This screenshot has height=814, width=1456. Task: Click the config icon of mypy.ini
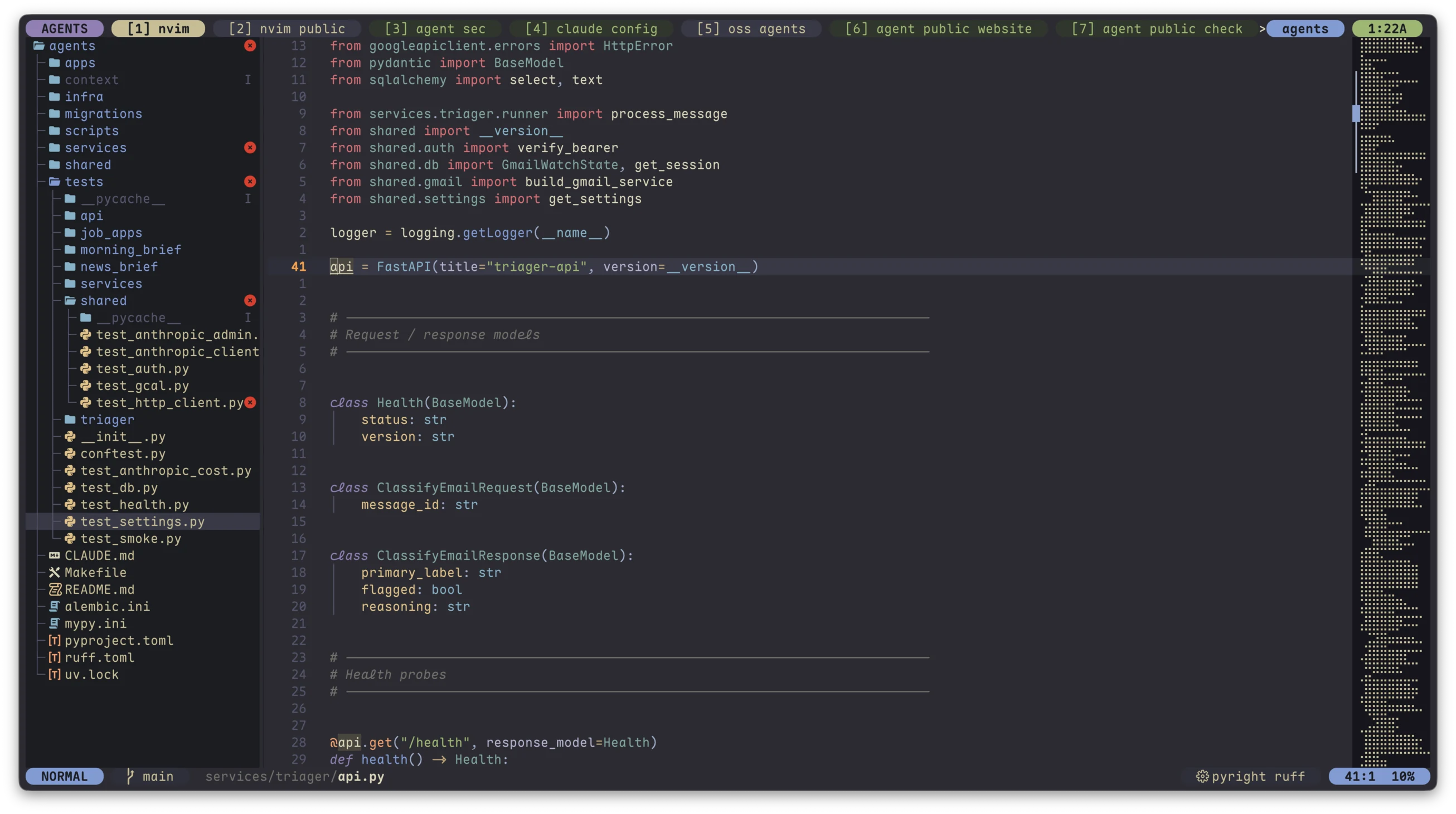(54, 623)
